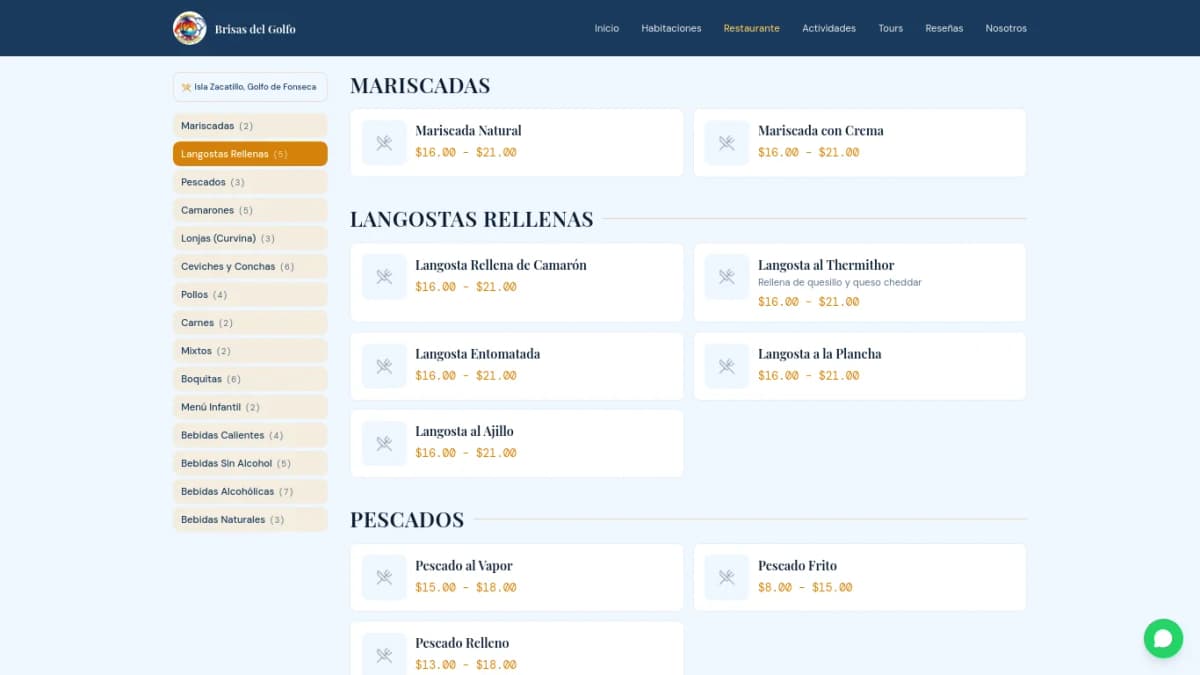Viewport: 1200px width, 675px height.
Task: Click utensils icon beside Mariscada con Crema
Action: 727,143
